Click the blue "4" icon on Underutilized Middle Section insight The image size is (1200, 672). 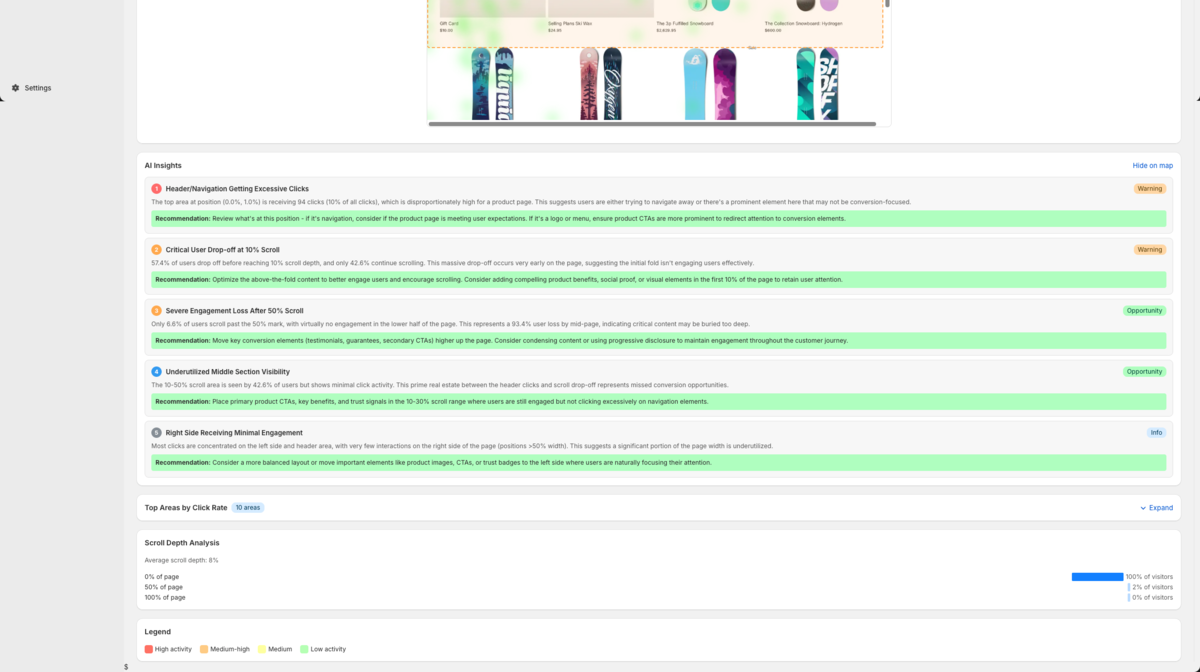click(155, 371)
